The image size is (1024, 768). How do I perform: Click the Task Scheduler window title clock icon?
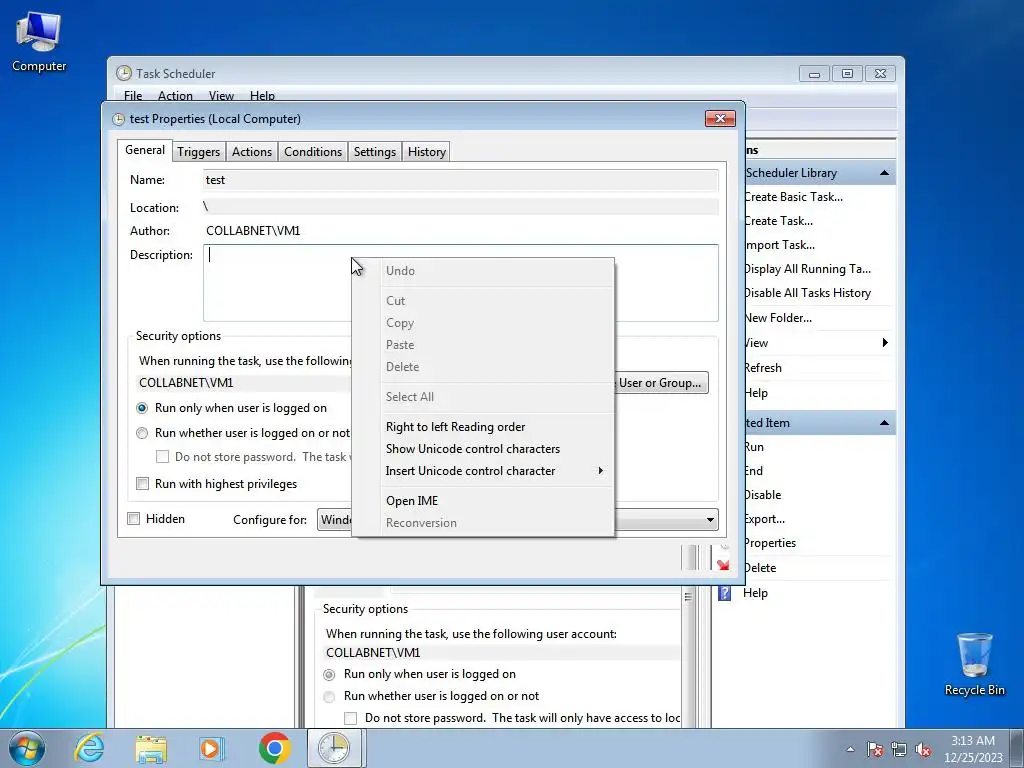click(123, 73)
